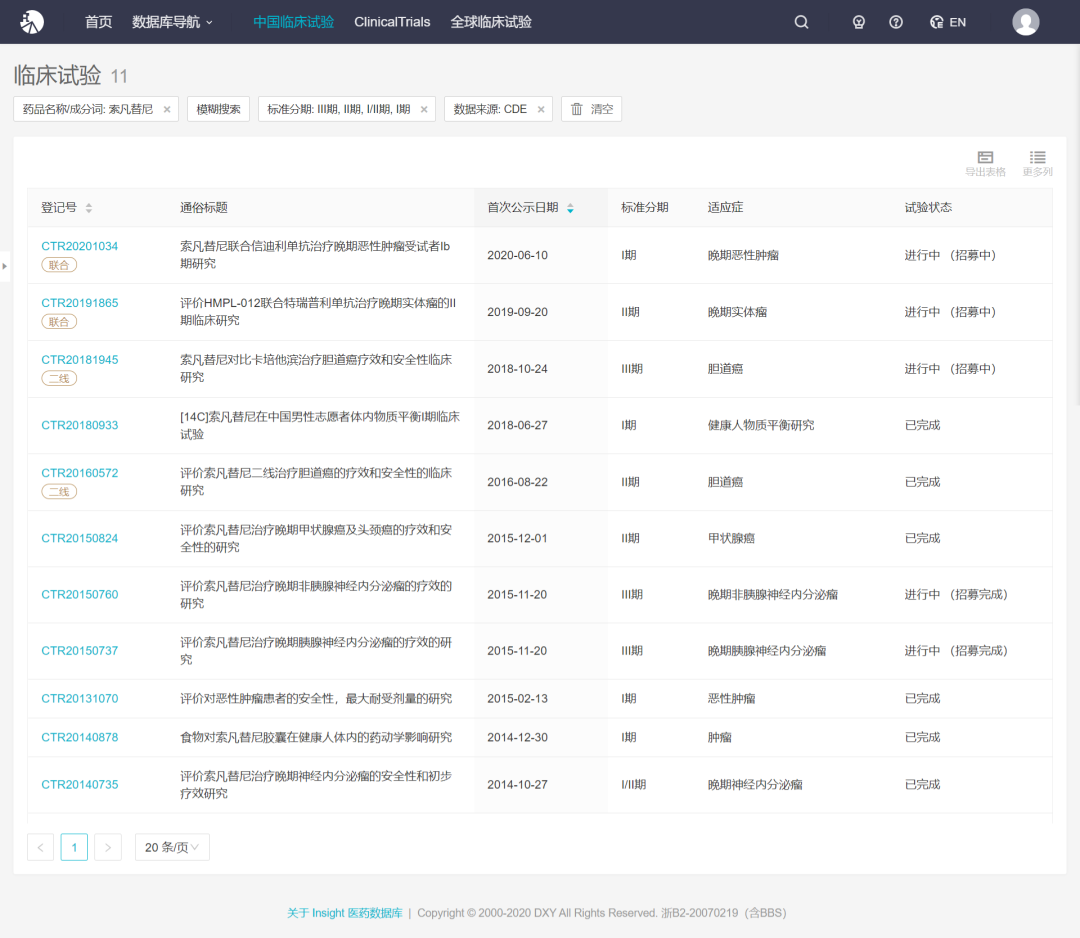The image size is (1080, 938).
Task: Open trial CTR20140878
Action: pyautogui.click(x=79, y=737)
